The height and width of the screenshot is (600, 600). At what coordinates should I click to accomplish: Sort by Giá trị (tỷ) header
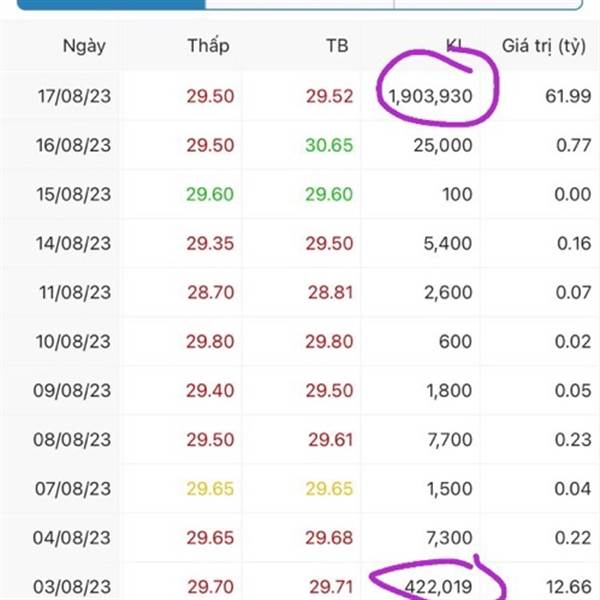(x=543, y=46)
